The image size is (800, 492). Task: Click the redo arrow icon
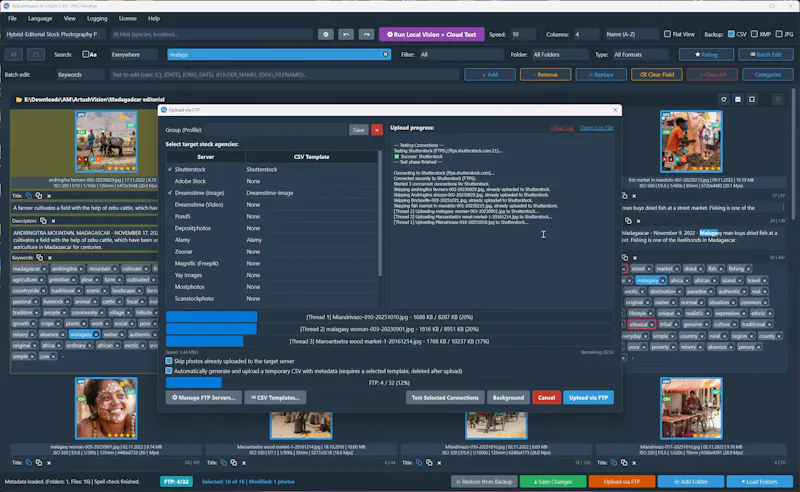coord(366,34)
